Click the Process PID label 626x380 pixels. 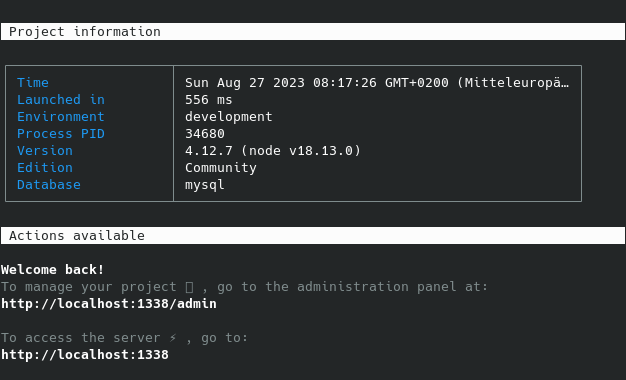61,134
